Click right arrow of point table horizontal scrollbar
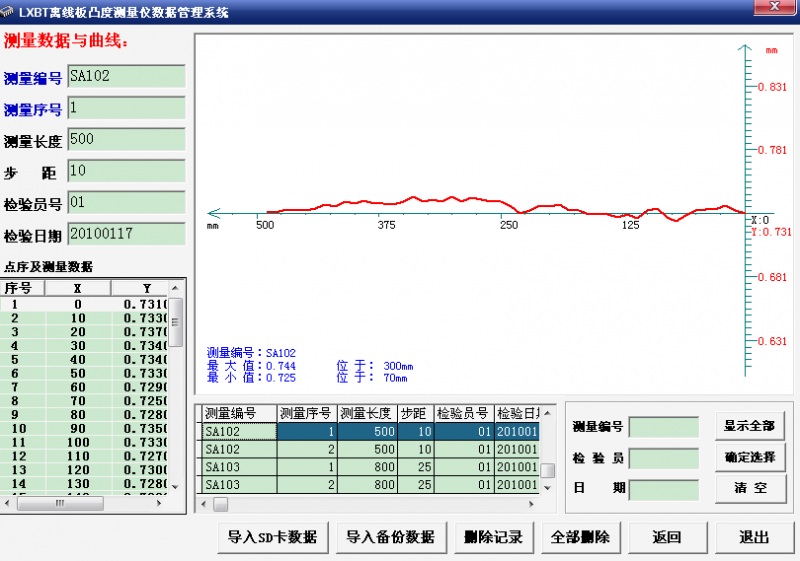 pos(159,503)
